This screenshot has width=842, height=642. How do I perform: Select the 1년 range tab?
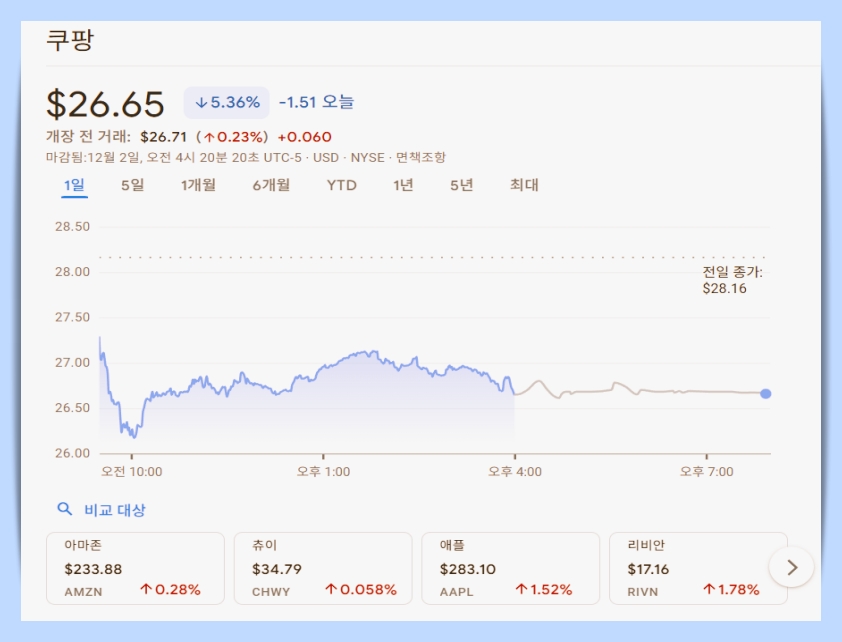[403, 185]
